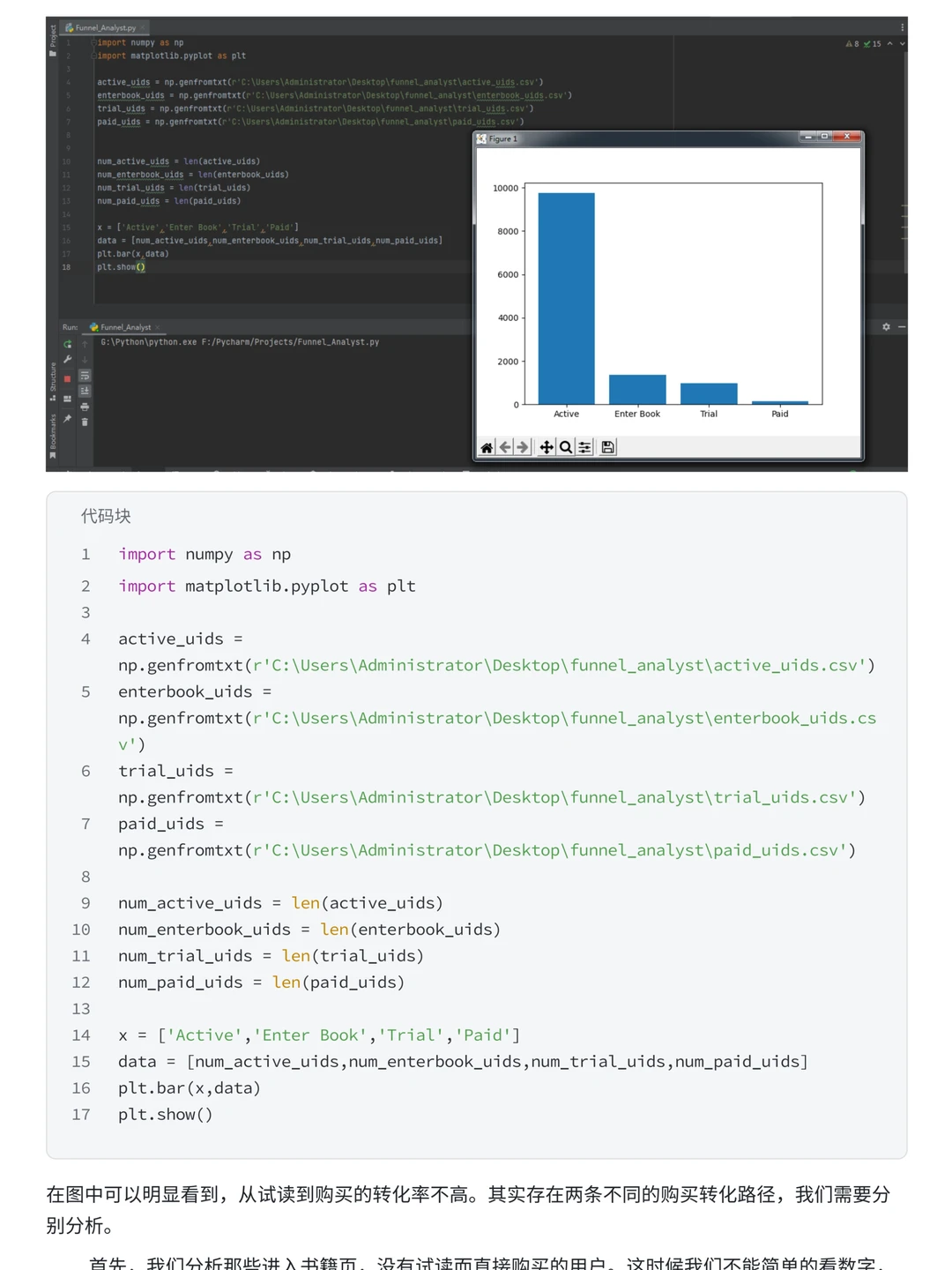This screenshot has height=1270, width=952.
Task: Click the wrench settings icon in Run panel
Action: click(x=67, y=359)
